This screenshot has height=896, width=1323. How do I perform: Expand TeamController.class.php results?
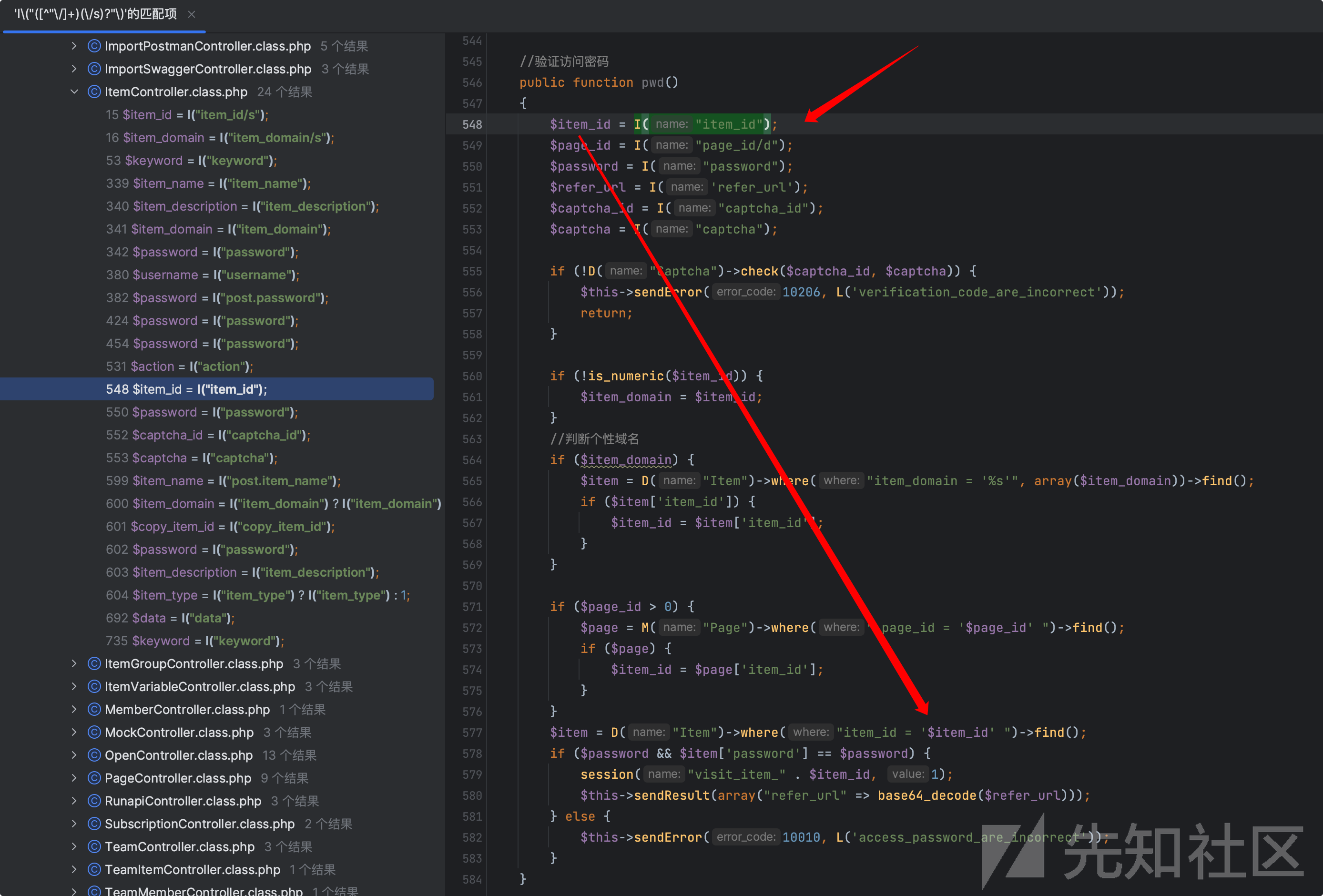coord(74,846)
